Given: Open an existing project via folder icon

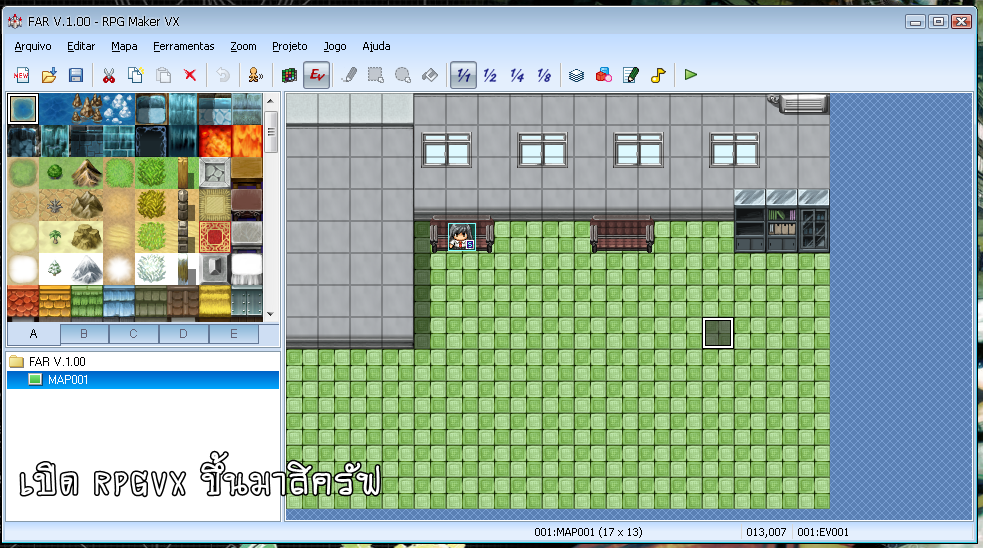Looking at the screenshot, I should [49, 75].
